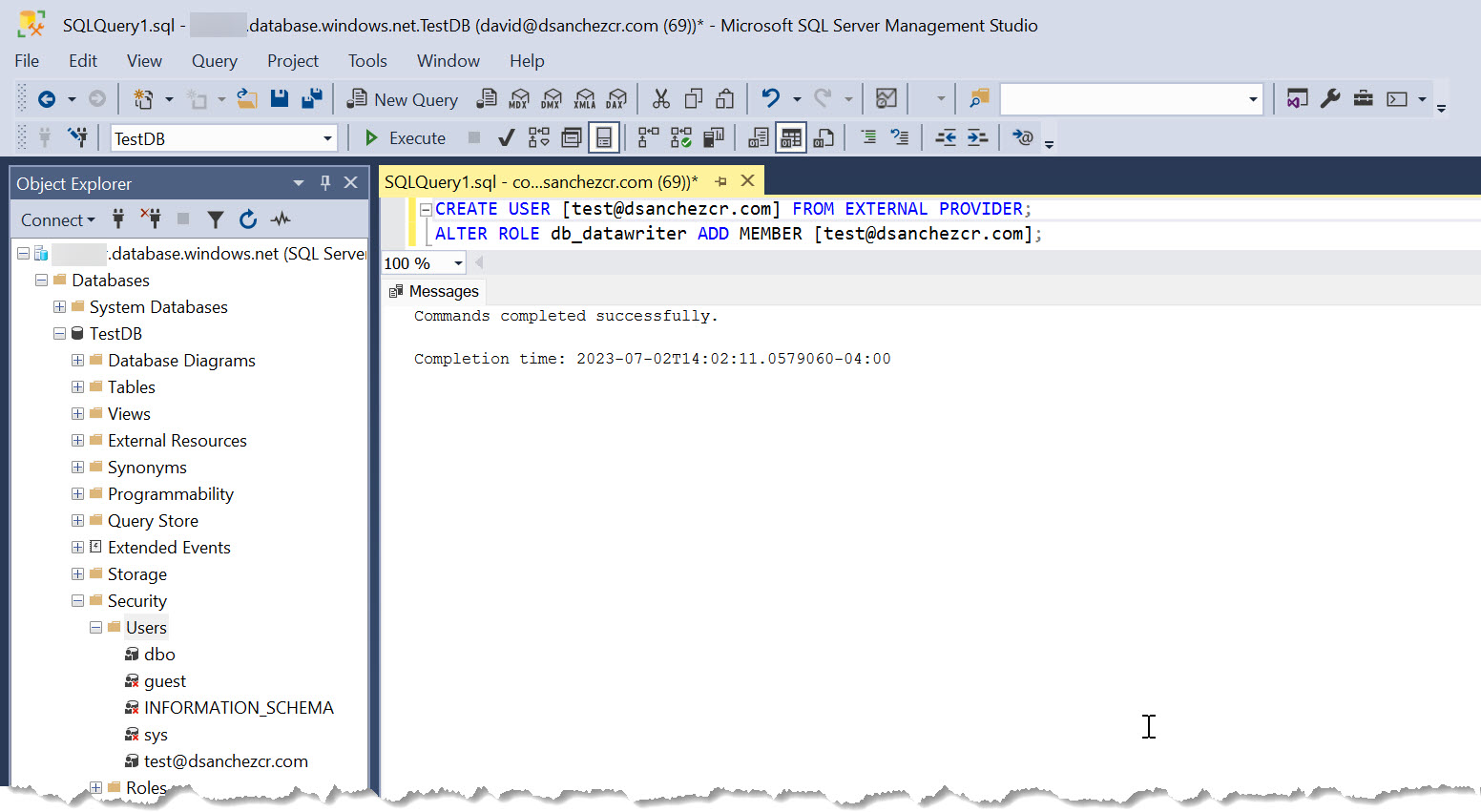Click the Disconnect plug icon in Object Explorer

pyautogui.click(x=151, y=219)
